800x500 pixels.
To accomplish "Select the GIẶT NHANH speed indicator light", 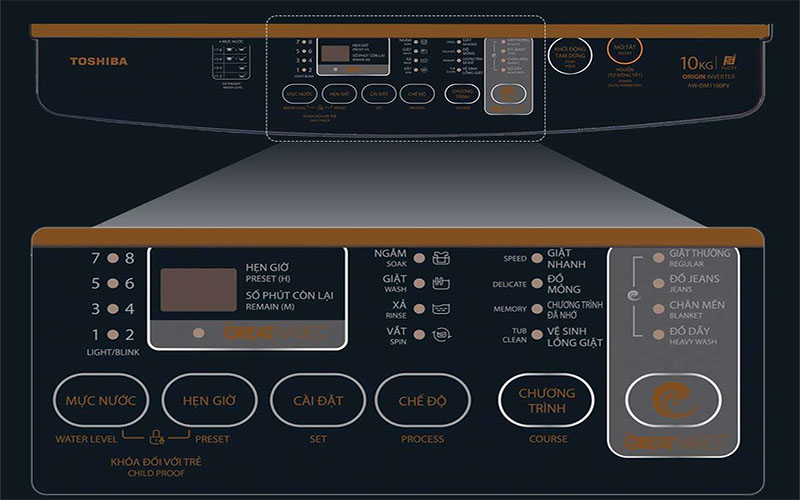I will pos(537,258).
